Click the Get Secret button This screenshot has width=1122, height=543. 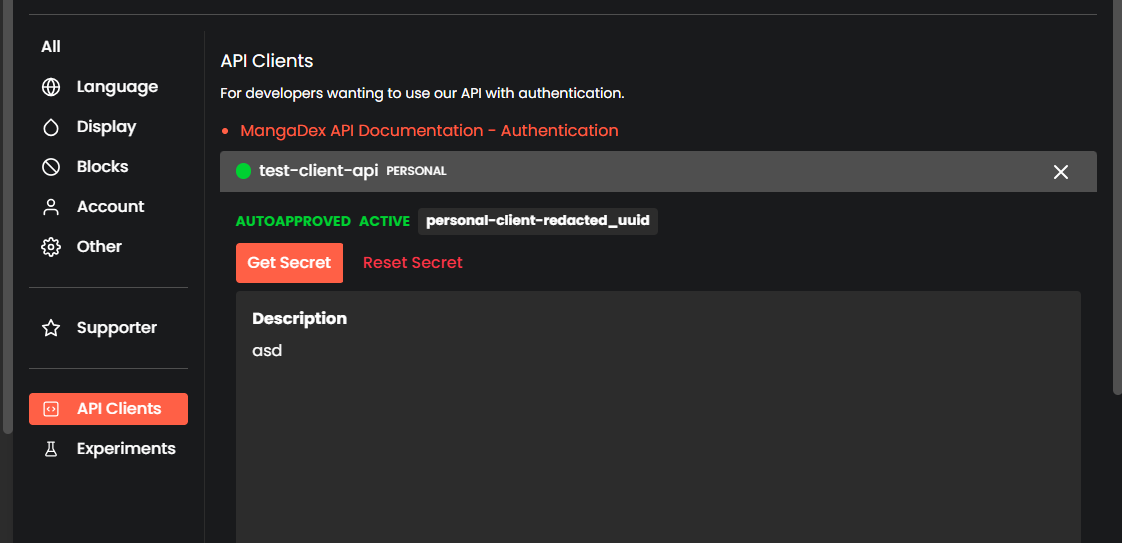(x=289, y=263)
